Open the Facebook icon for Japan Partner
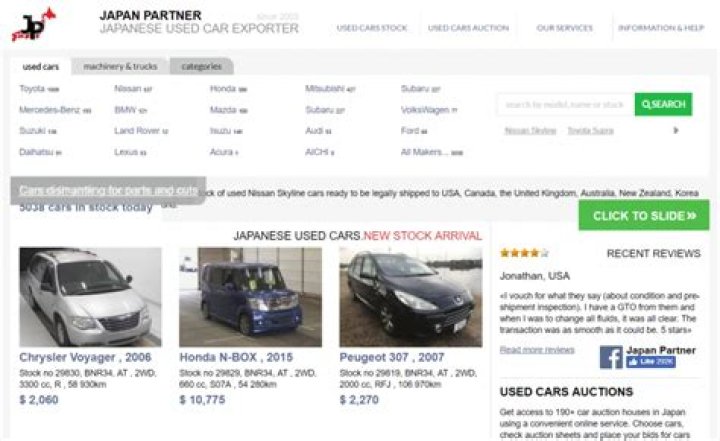Image resolution: width=720 pixels, height=441 pixels. 611,357
